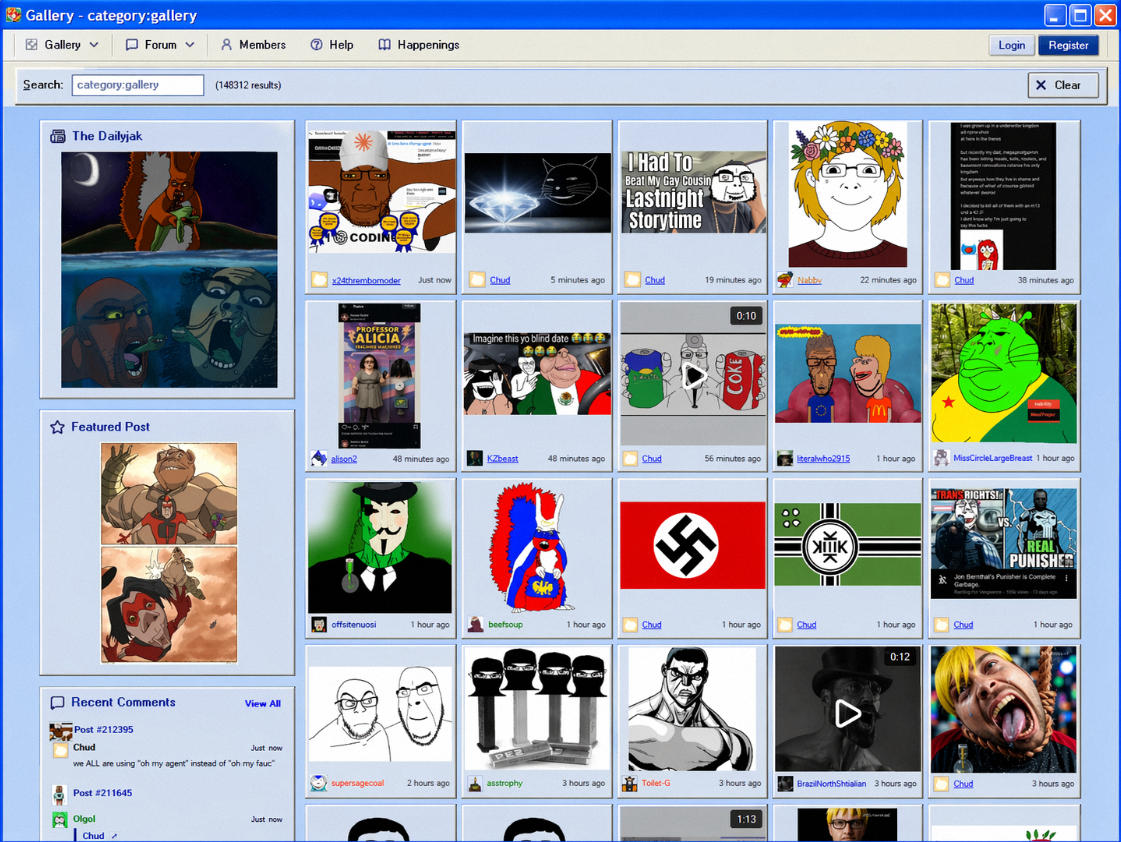This screenshot has width=1121, height=842.
Task: Click the Featured Post star icon
Action: pyautogui.click(x=58, y=427)
